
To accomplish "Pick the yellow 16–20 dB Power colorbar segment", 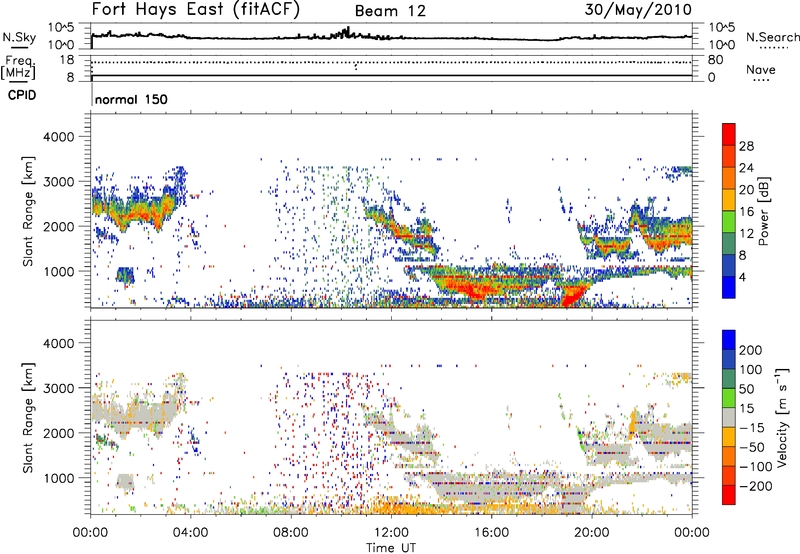I will coord(729,200).
